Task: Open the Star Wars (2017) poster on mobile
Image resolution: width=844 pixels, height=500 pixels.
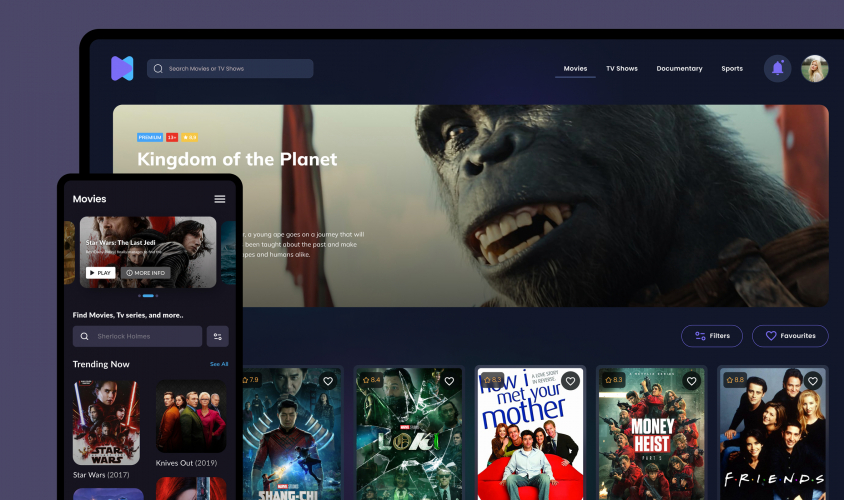Action: coord(106,422)
